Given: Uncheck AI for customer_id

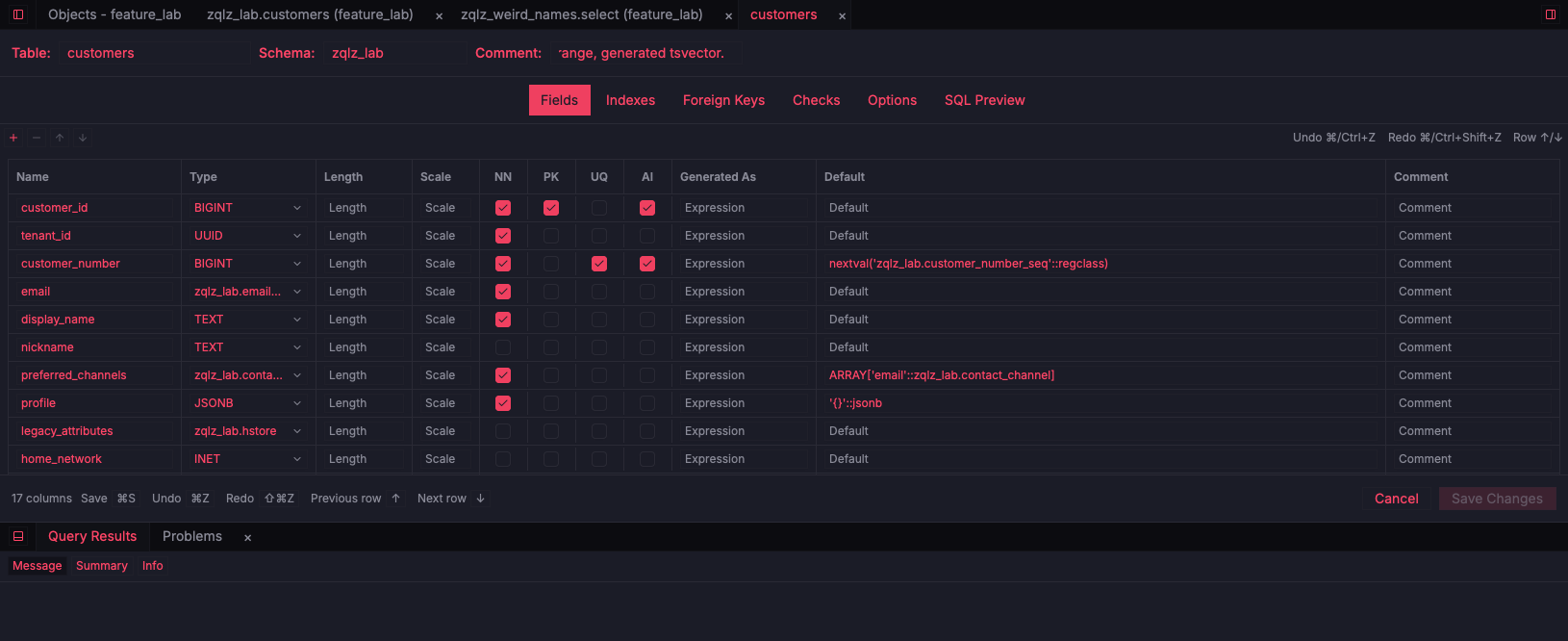Looking at the screenshot, I should [x=647, y=208].
